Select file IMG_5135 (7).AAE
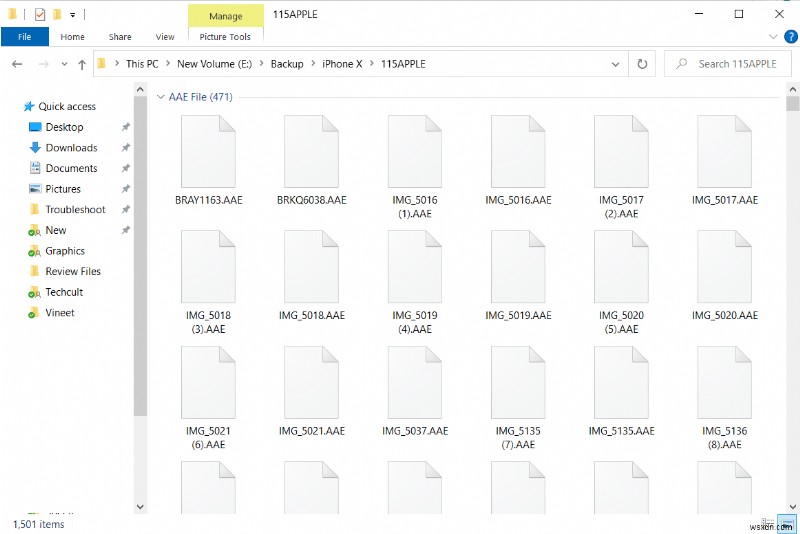The width and height of the screenshot is (800, 534). (518, 398)
